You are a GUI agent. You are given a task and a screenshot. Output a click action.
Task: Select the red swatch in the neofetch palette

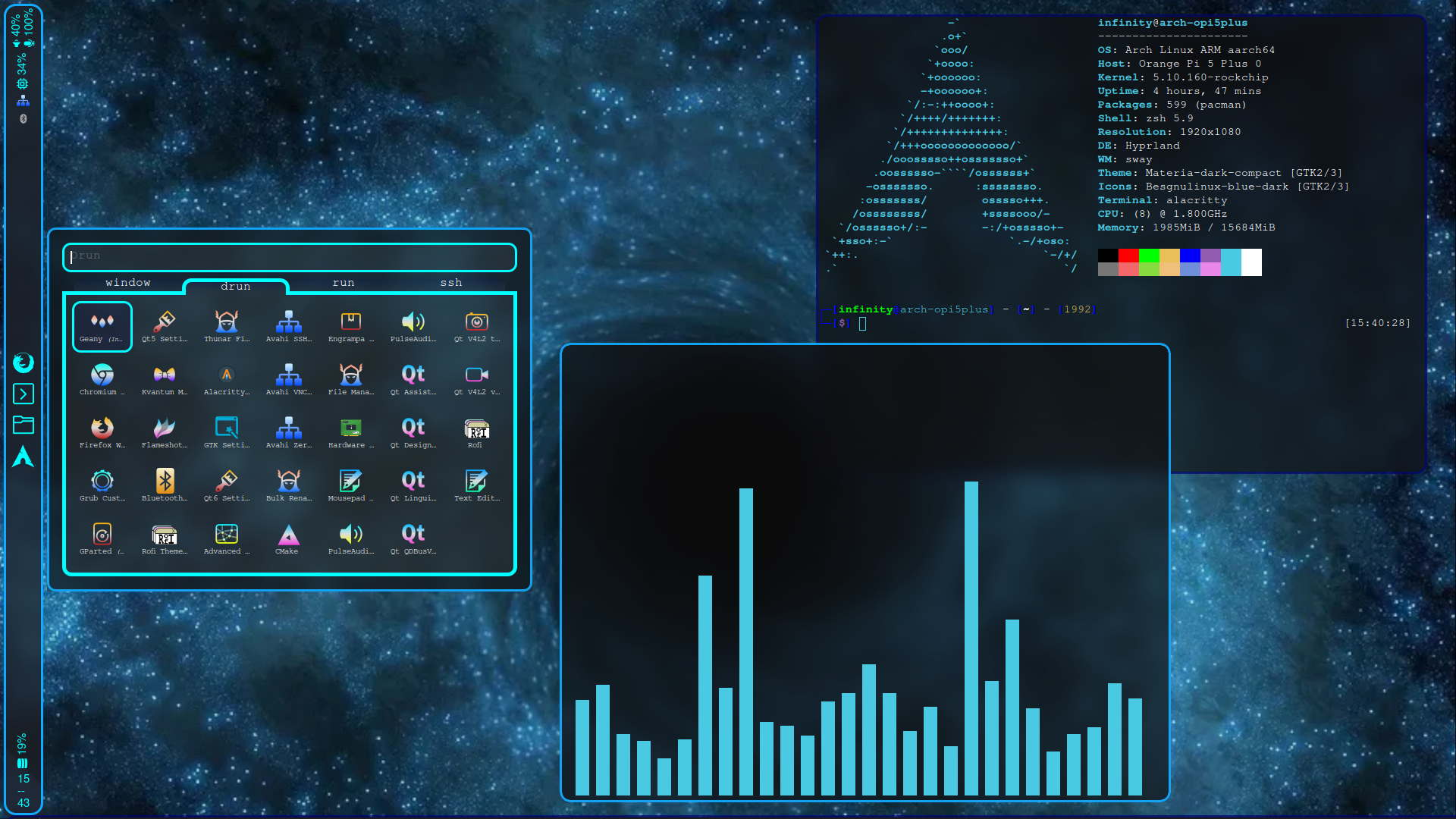pos(1128,256)
